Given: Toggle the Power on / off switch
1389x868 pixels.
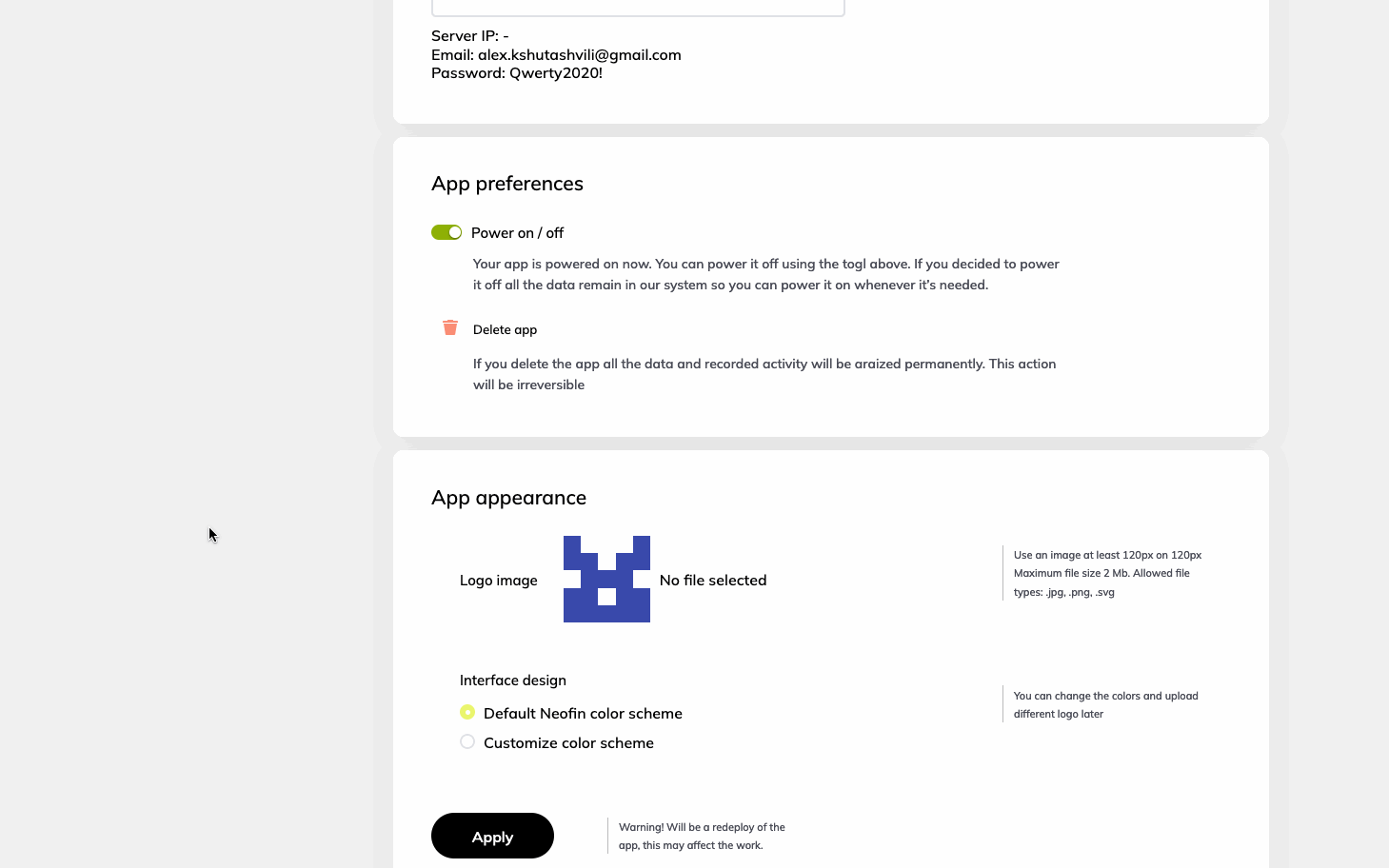Looking at the screenshot, I should [x=446, y=232].
